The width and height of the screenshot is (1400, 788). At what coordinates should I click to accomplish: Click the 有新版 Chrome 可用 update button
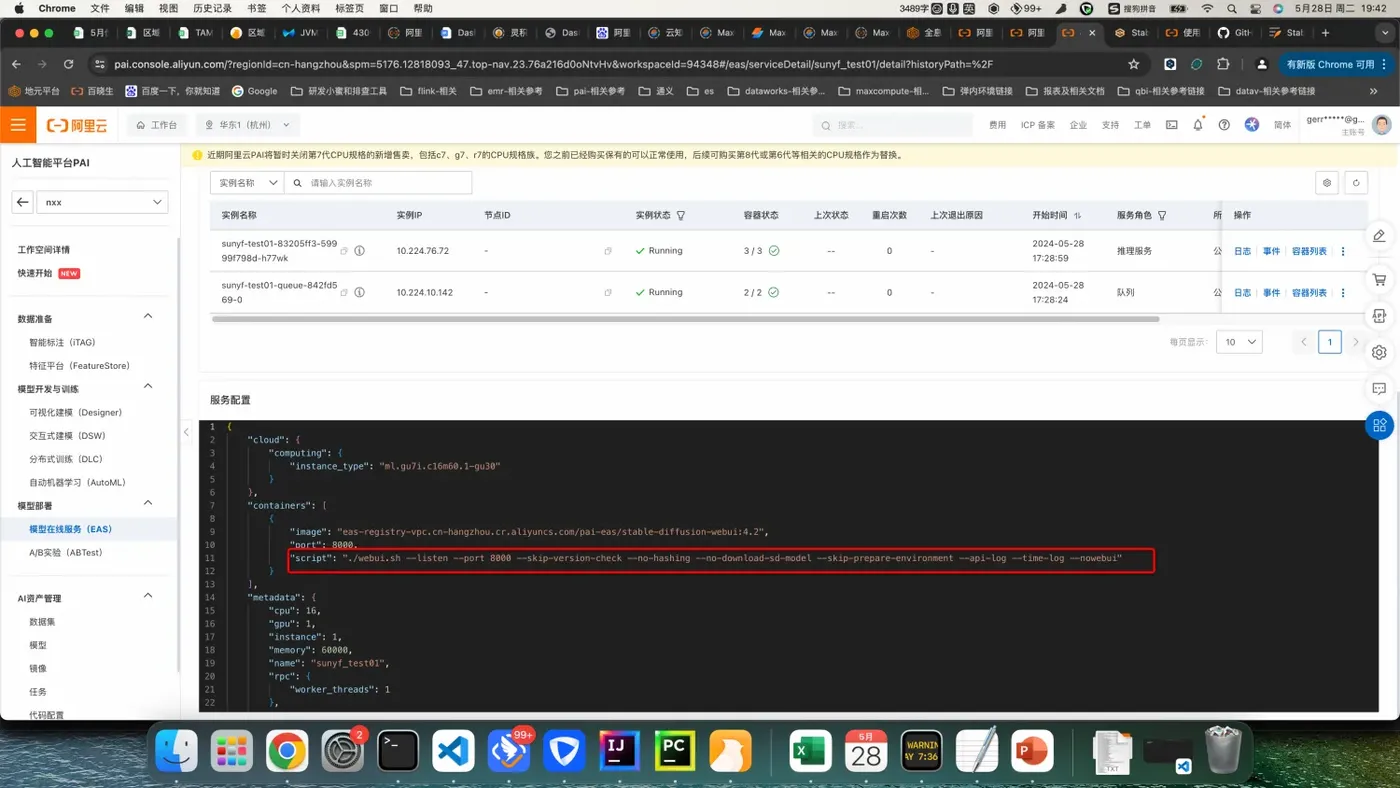pyautogui.click(x=1336, y=64)
